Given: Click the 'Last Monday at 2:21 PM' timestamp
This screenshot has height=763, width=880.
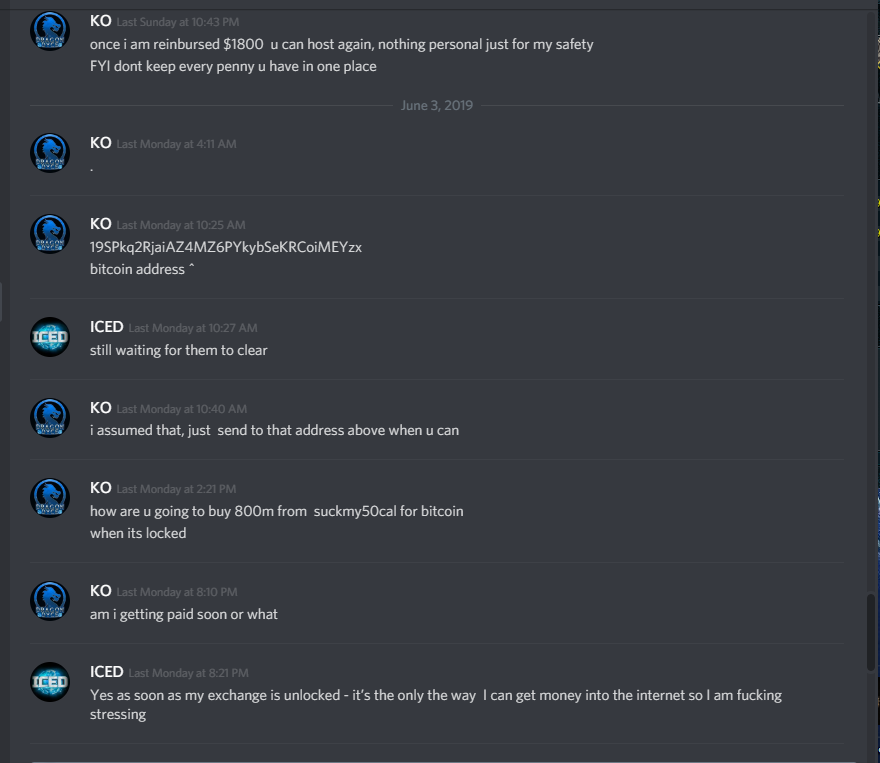Looking at the screenshot, I should click(x=176, y=489).
